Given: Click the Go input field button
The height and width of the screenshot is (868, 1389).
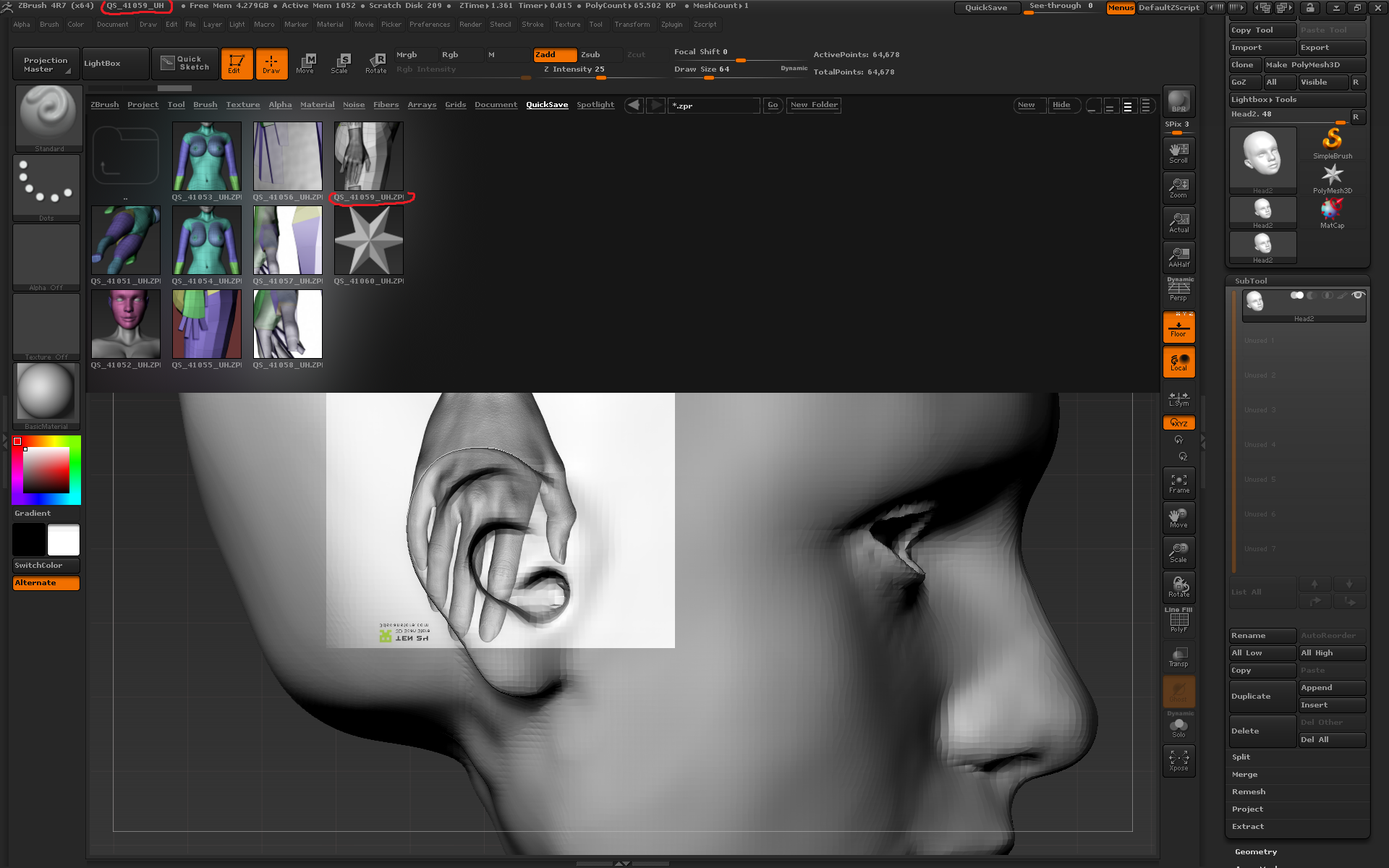Looking at the screenshot, I should tap(772, 104).
